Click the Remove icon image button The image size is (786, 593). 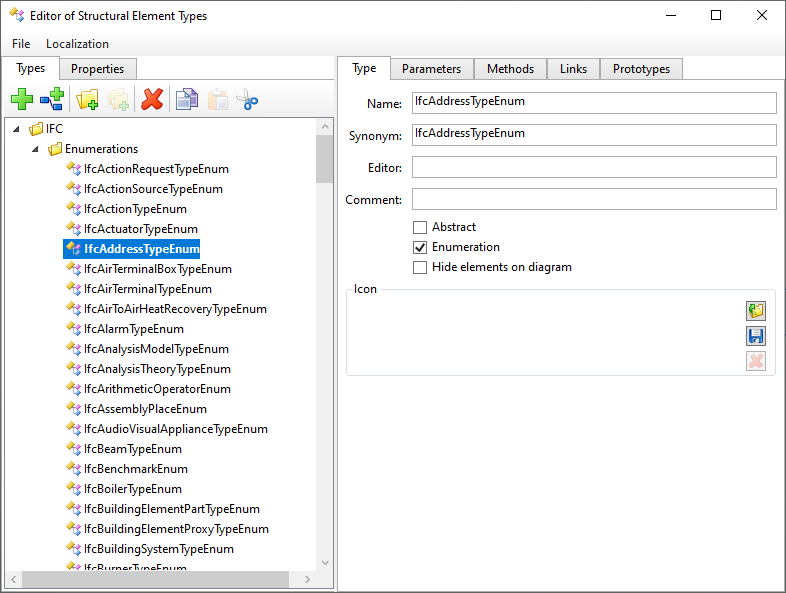click(x=756, y=361)
